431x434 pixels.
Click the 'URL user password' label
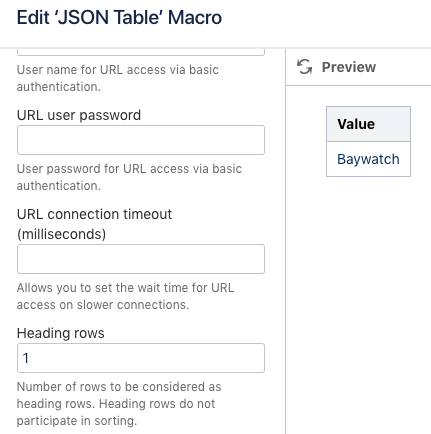(x=79, y=115)
